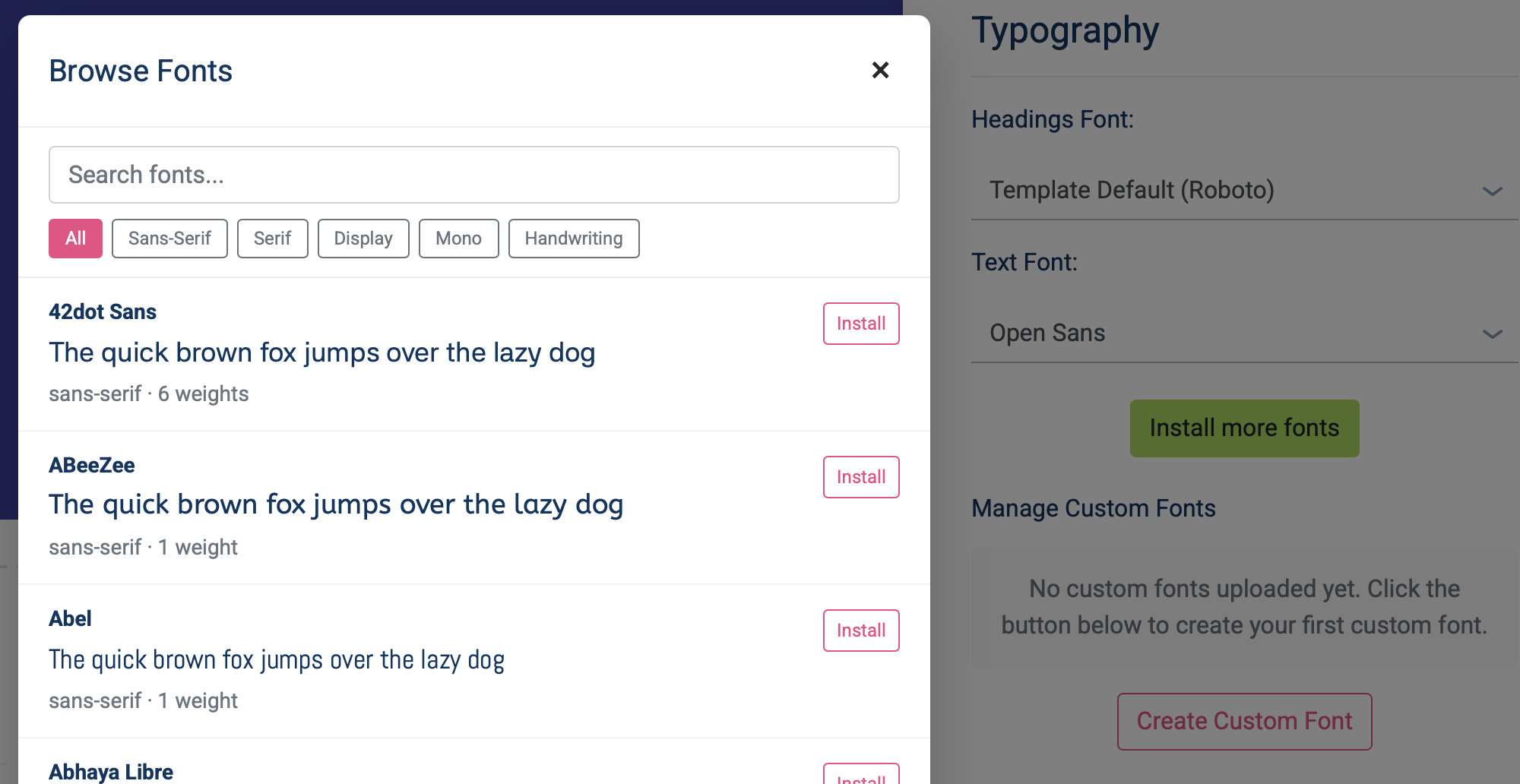Install the Abel font

tap(860, 631)
